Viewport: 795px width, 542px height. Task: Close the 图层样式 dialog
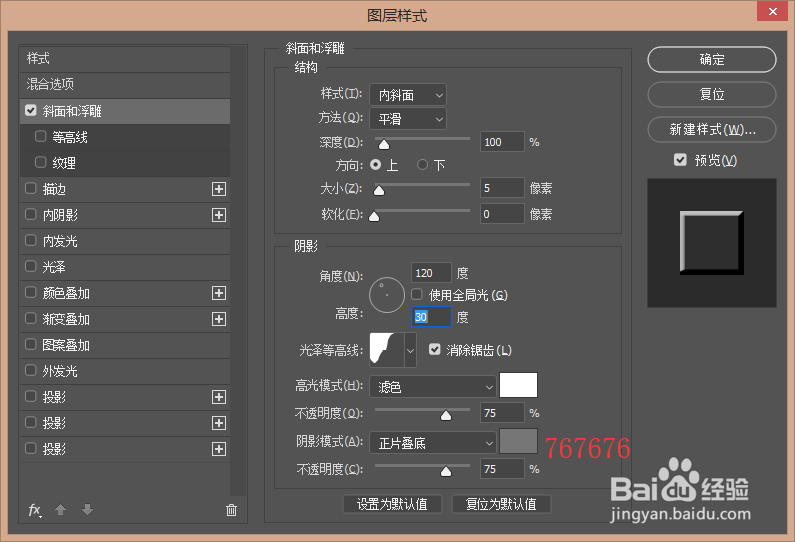pos(772,11)
